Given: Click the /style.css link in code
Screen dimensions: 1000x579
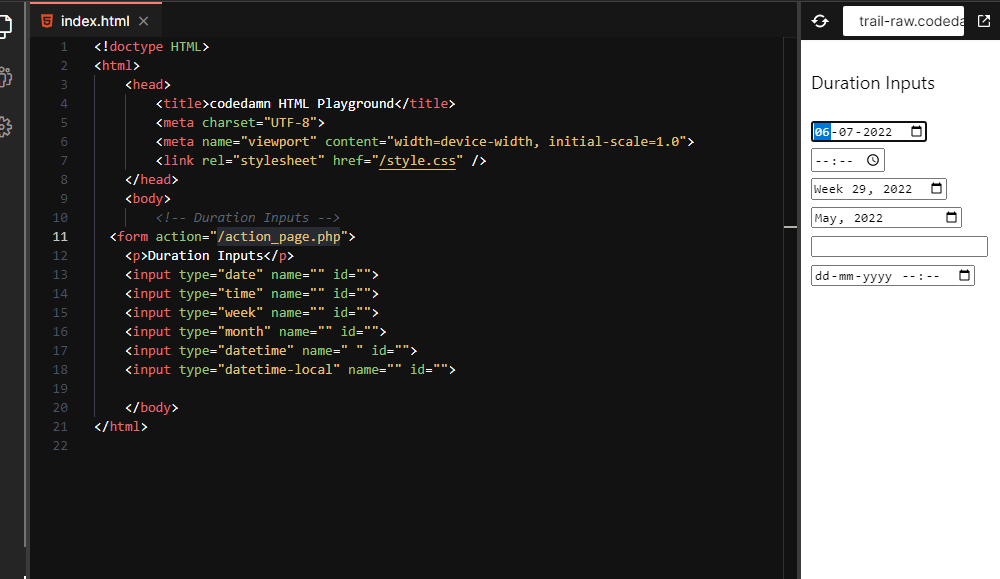Looking at the screenshot, I should pos(417,160).
